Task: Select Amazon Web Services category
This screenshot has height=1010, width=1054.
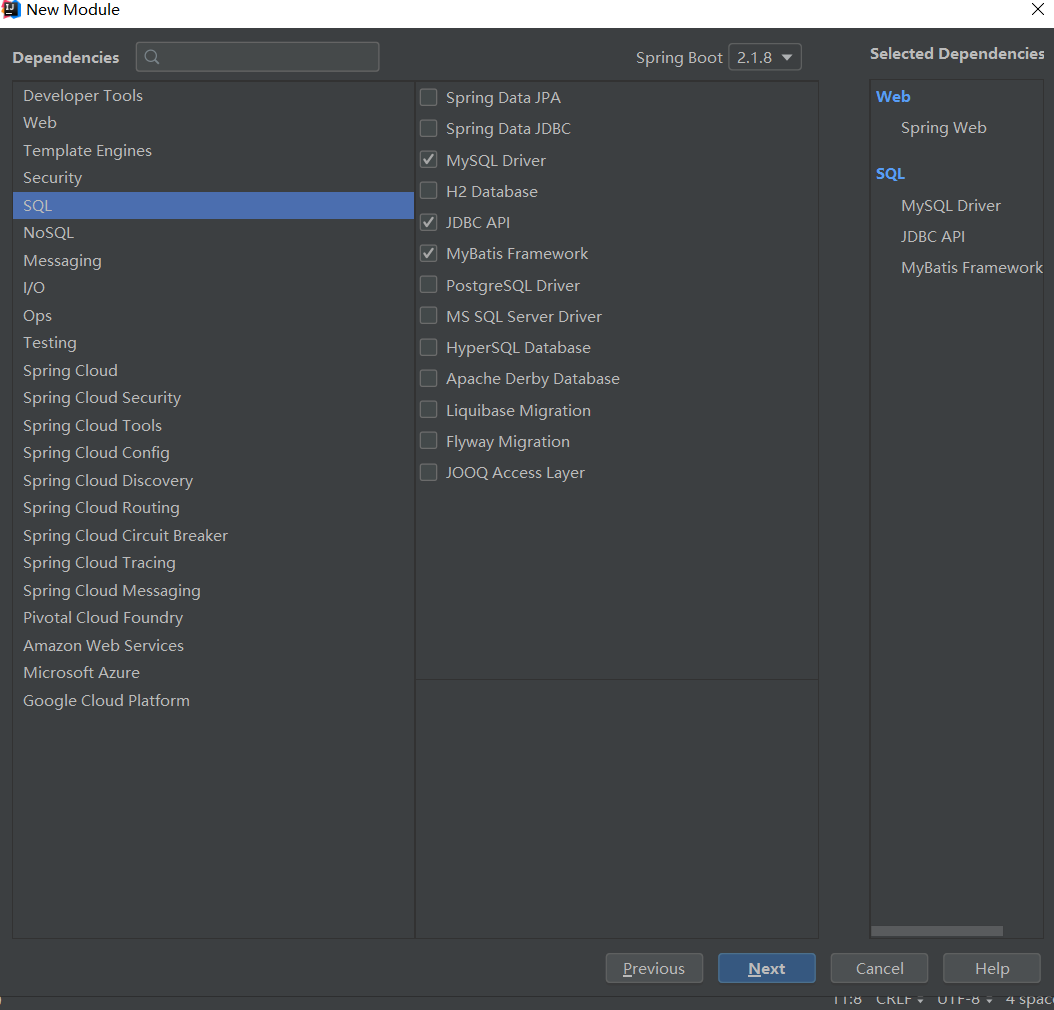Action: [213, 645]
